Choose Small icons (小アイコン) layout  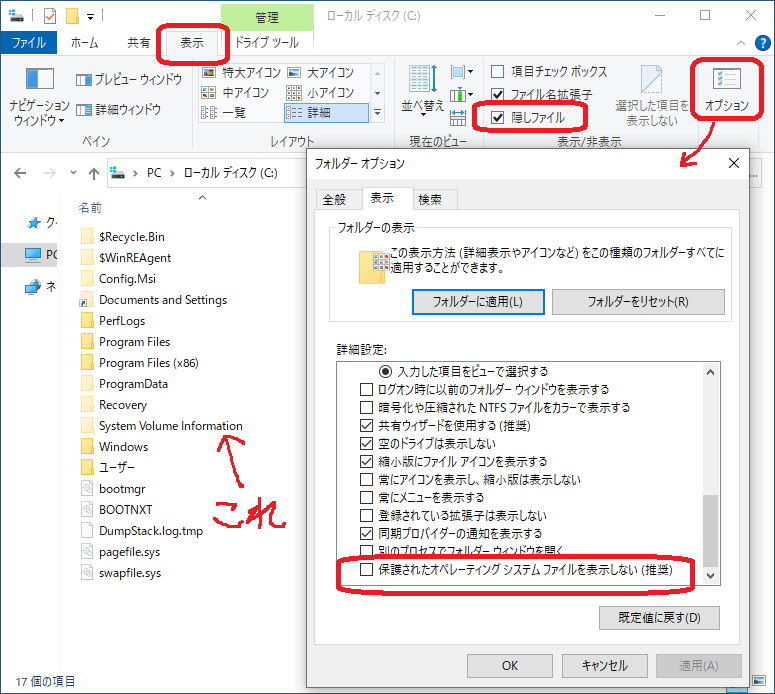tap(320, 92)
